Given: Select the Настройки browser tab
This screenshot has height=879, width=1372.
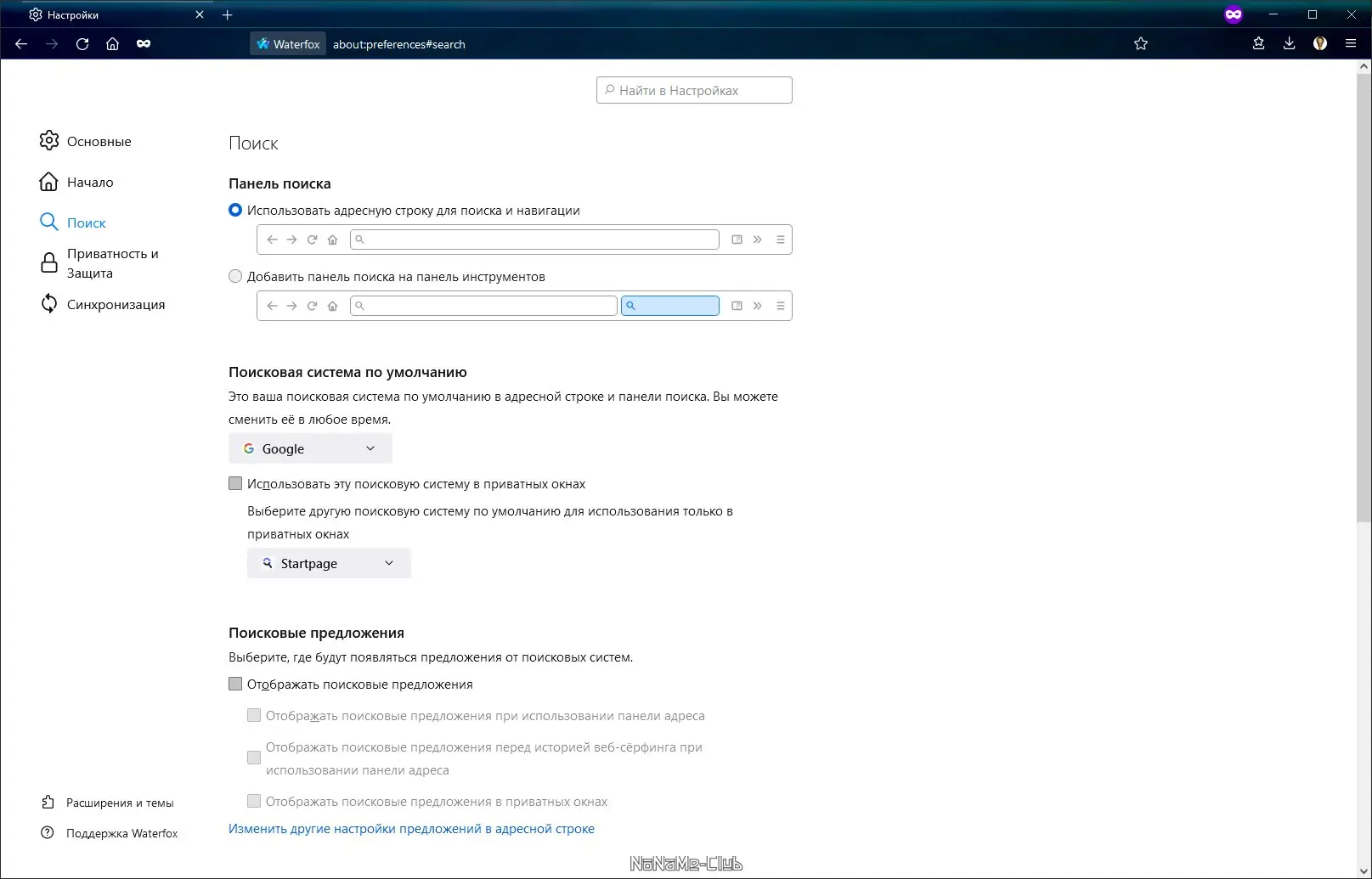Looking at the screenshot, I should [x=117, y=14].
